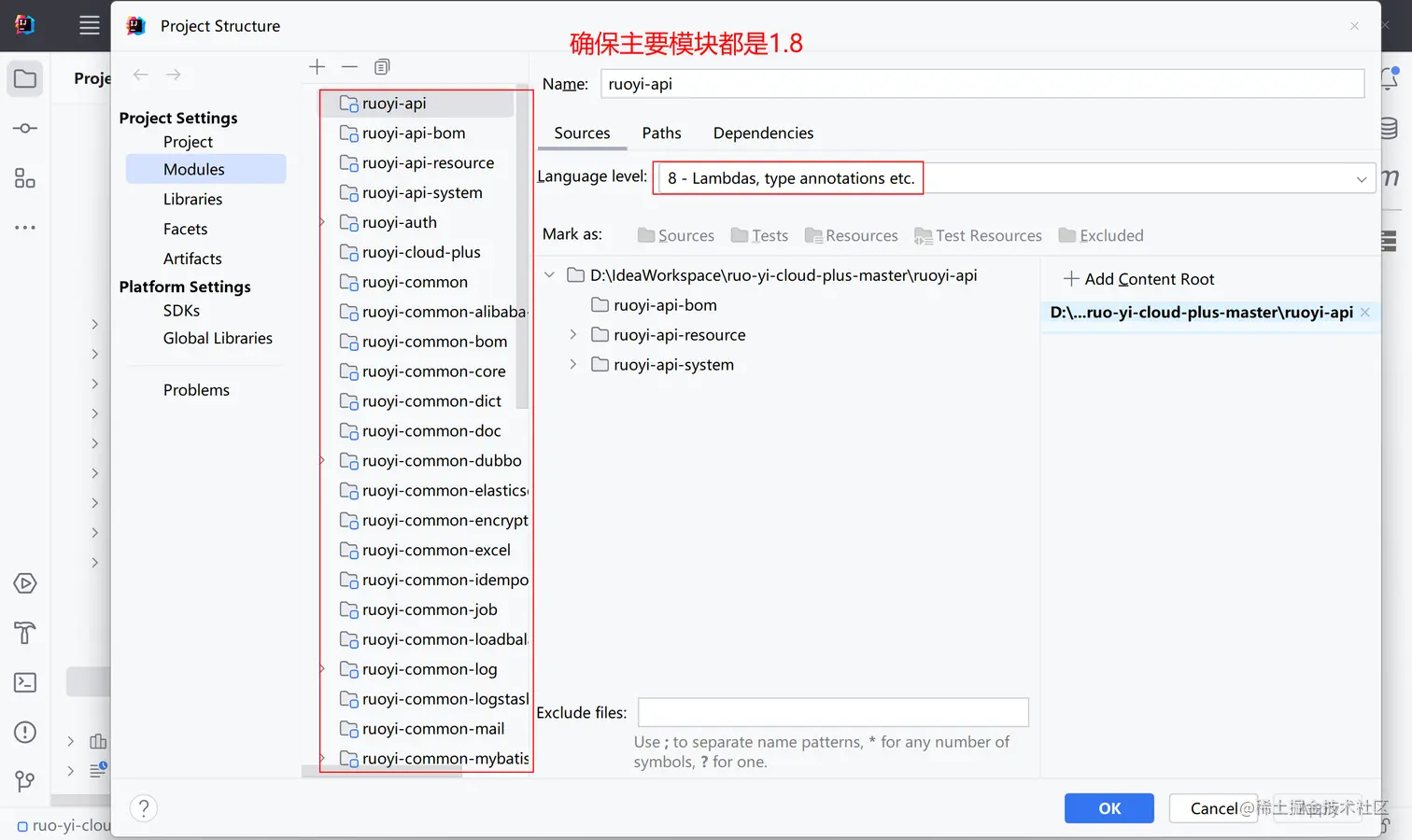Go forward with the right arrow
Screen dimensions: 1412x840
(174, 75)
